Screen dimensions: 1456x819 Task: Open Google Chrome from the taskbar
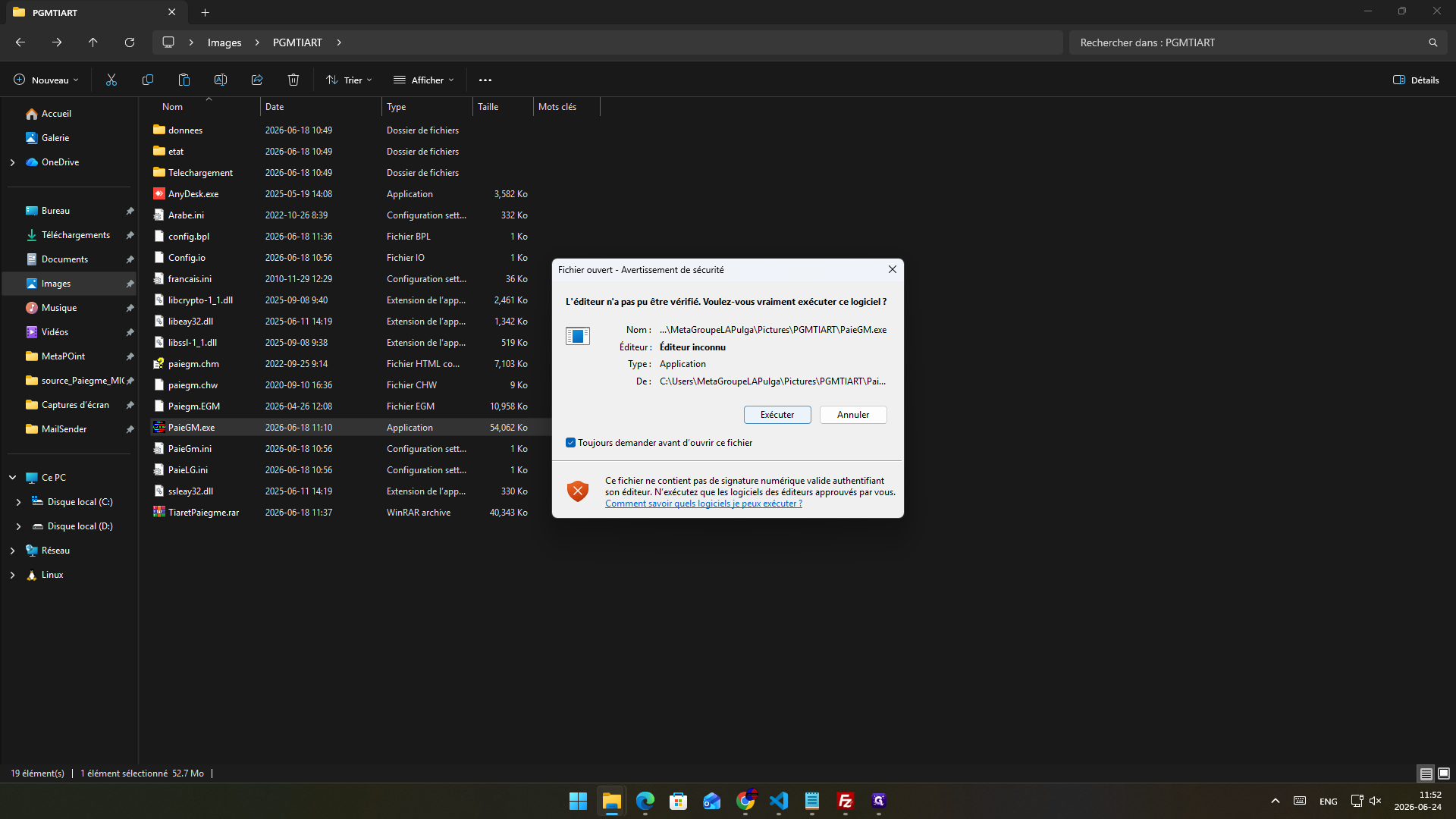pos(745,801)
